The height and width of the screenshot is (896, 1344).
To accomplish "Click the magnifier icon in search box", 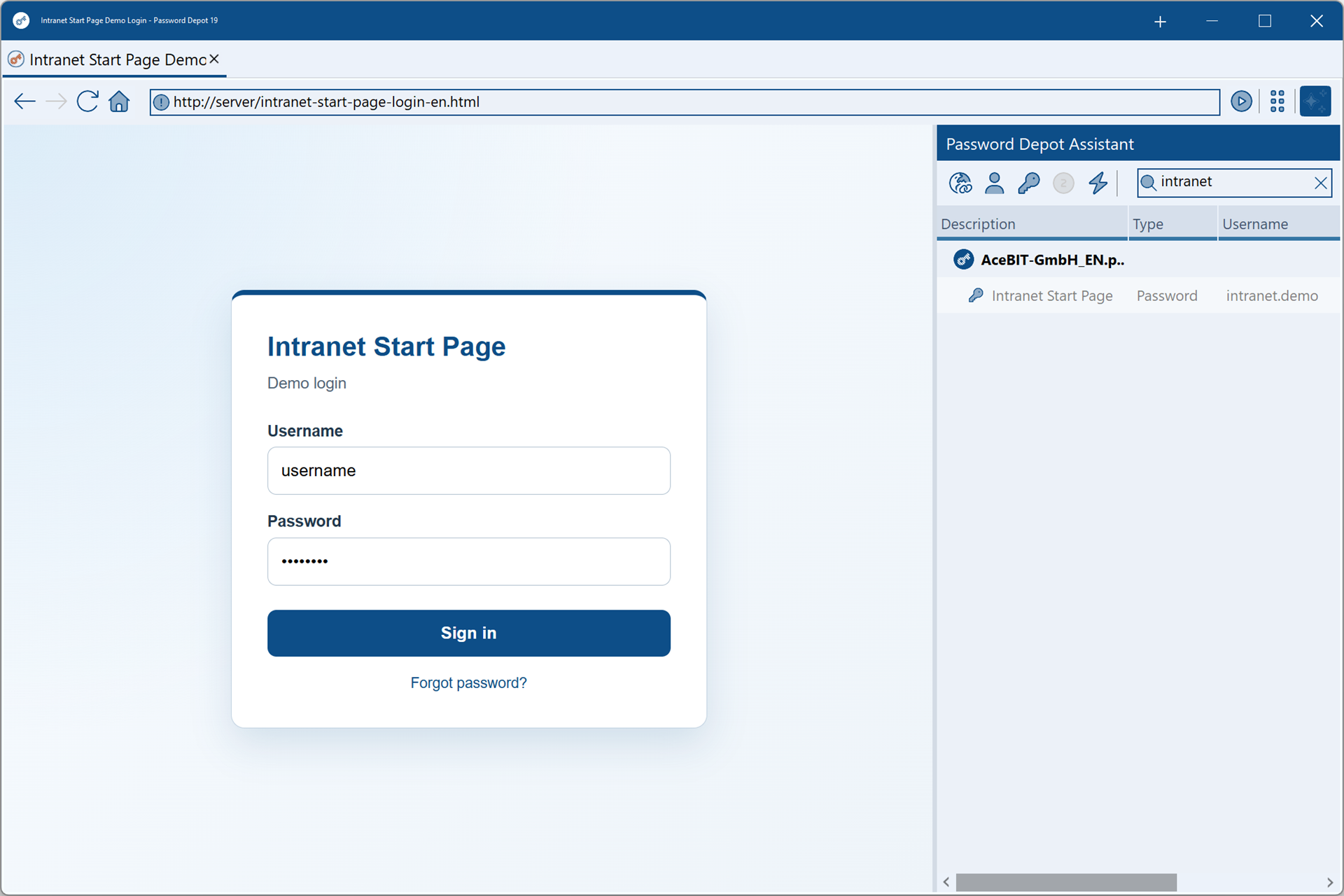I will [x=1148, y=183].
